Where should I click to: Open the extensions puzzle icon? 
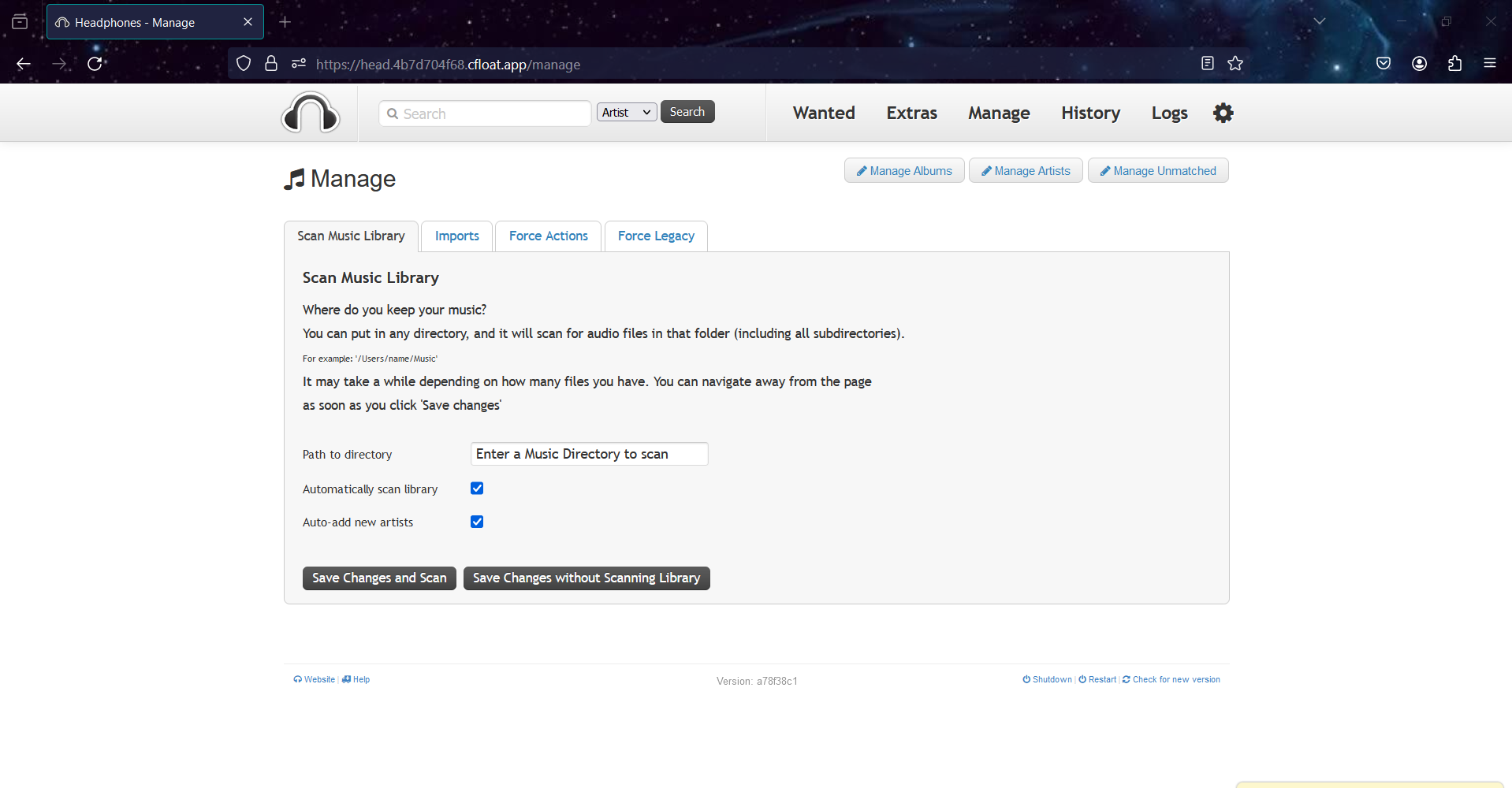[x=1454, y=64]
